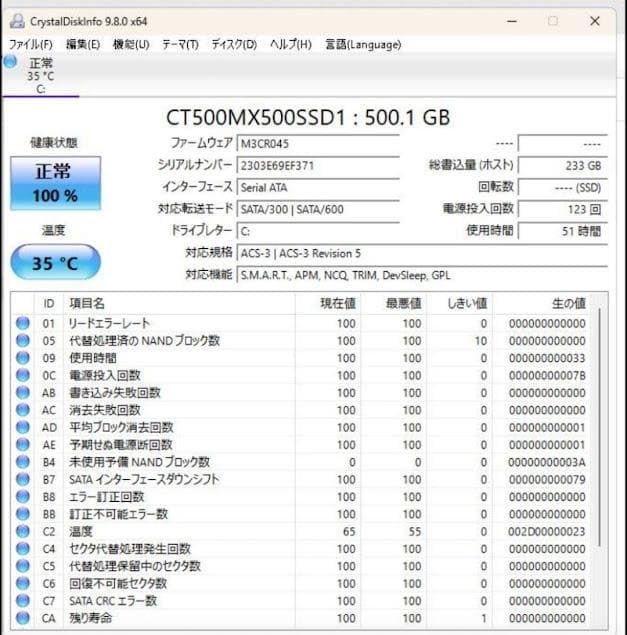The height and width of the screenshot is (635, 627).
Task: Click the standard field ACS-3 Revision 5
Action: pyautogui.click(x=422, y=254)
